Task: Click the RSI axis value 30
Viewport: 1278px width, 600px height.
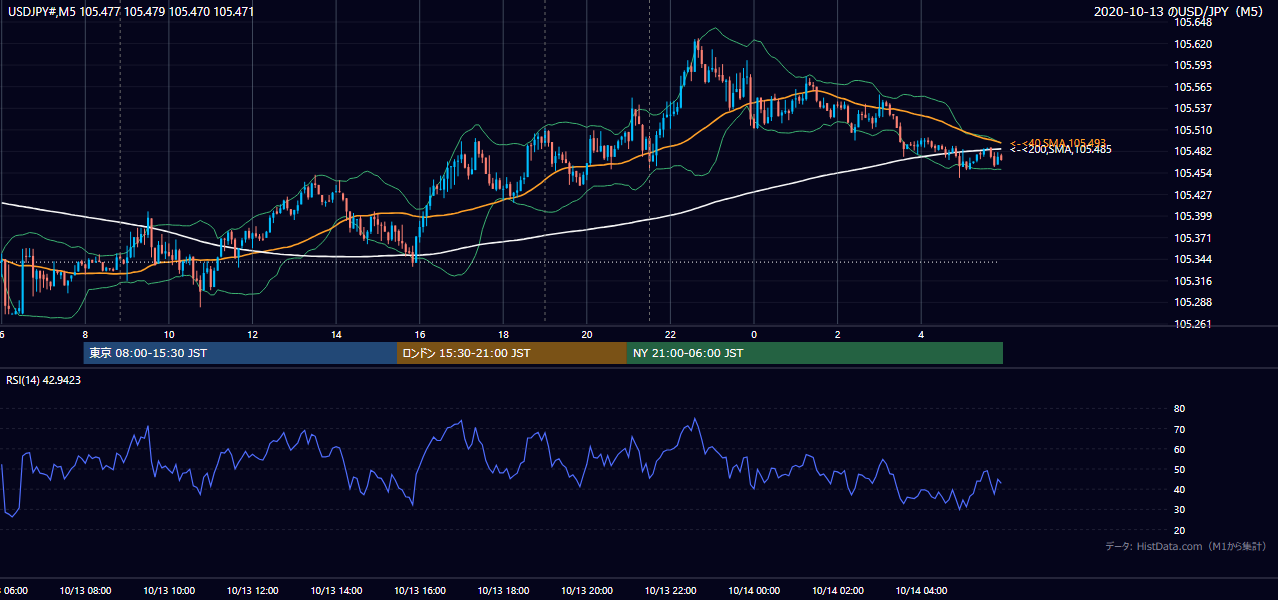Action: (1179, 510)
